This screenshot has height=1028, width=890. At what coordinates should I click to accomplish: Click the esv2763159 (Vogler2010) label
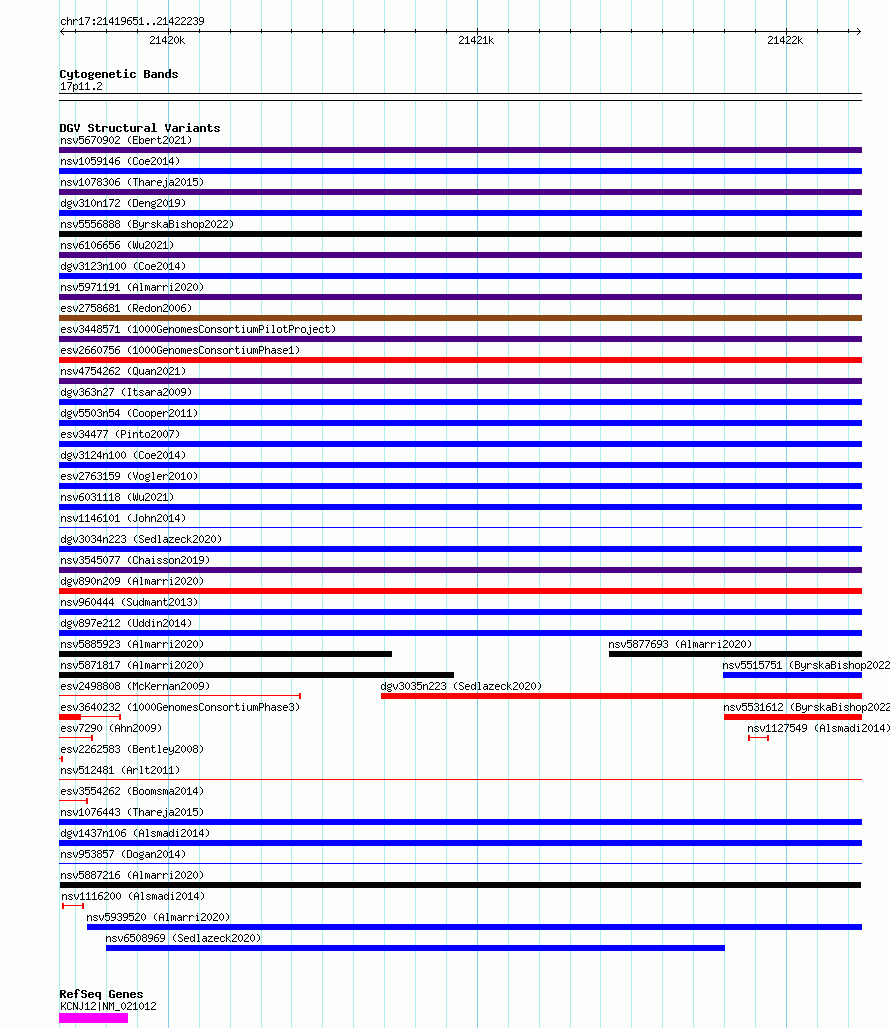point(128,476)
